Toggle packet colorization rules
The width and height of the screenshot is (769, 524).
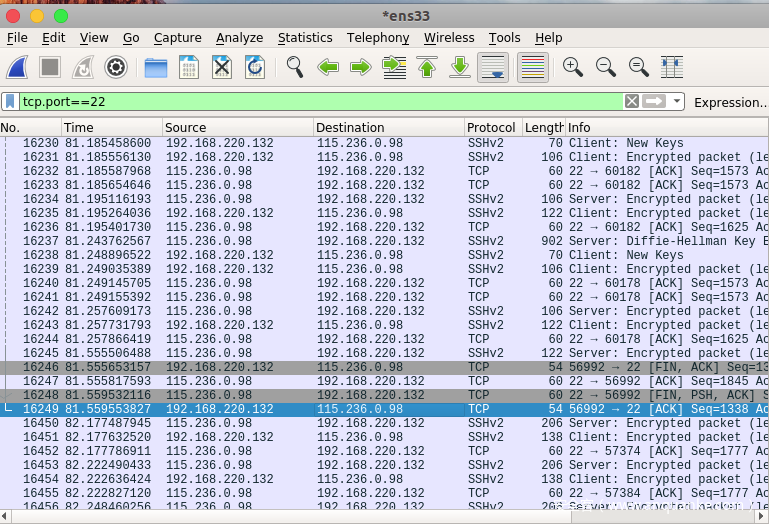pos(532,68)
